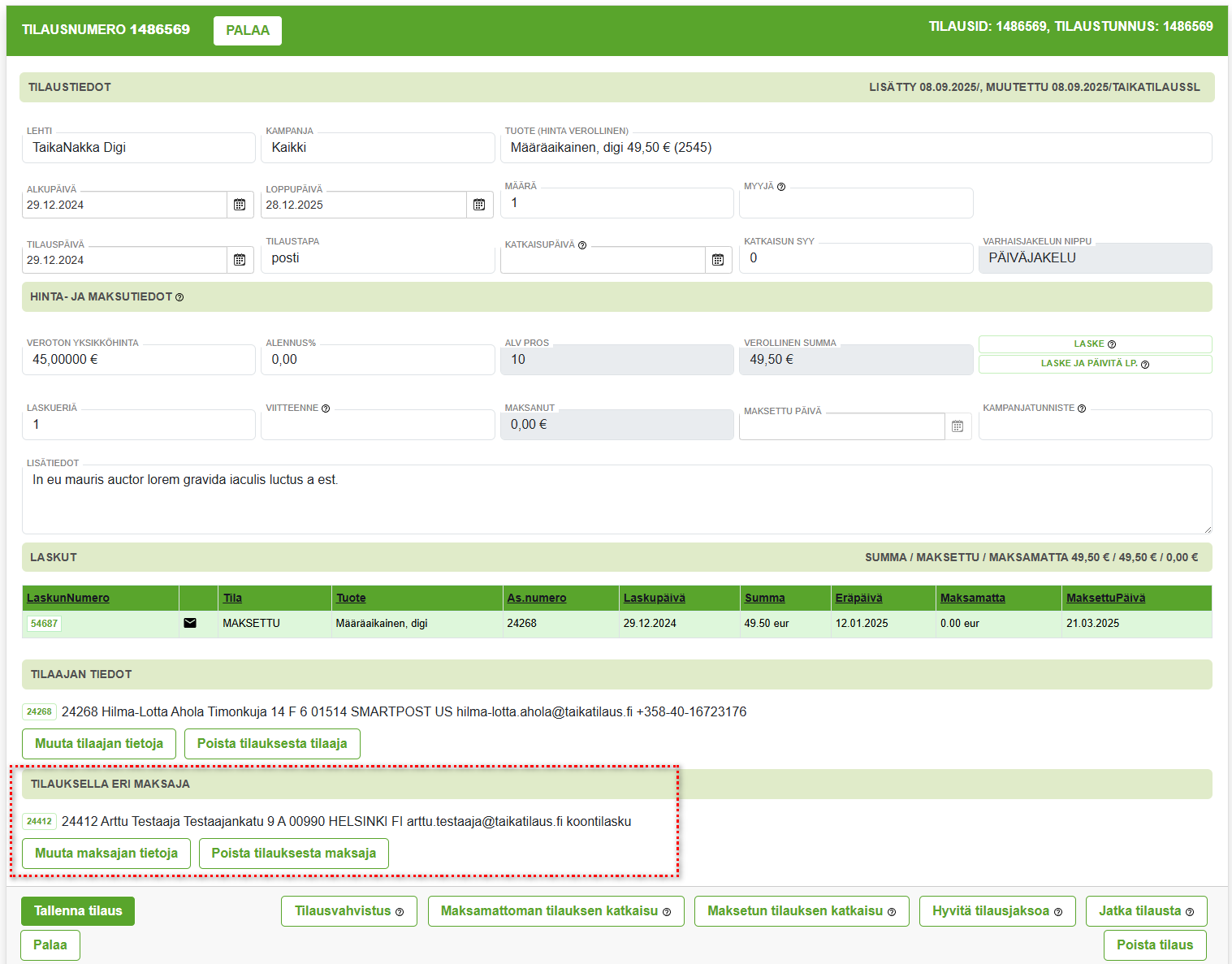The width and height of the screenshot is (1232, 964).
Task: Open the Kampanja selector showing Kaikki
Action: (378, 148)
